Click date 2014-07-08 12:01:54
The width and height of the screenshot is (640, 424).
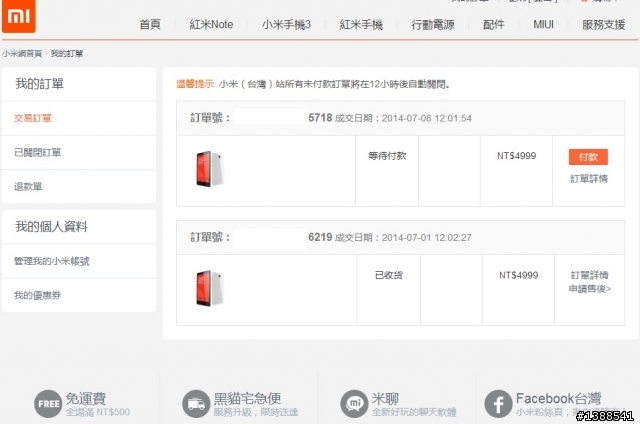(x=427, y=118)
